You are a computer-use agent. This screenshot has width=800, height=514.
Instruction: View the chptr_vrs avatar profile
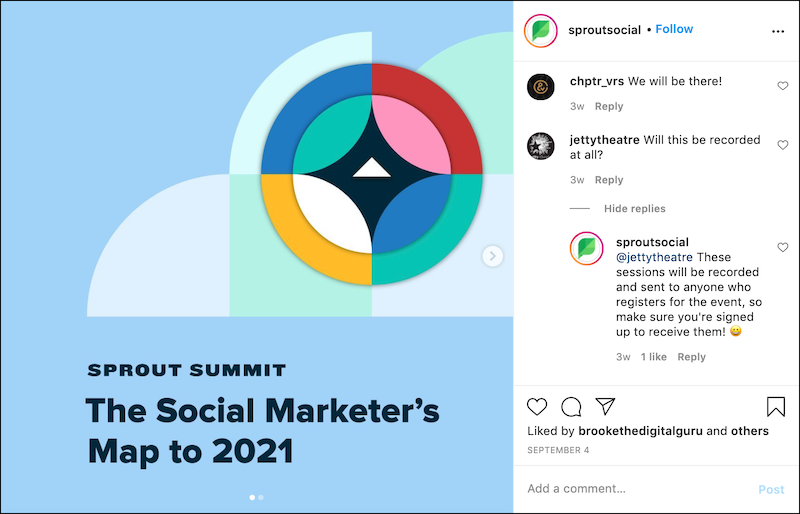541,87
